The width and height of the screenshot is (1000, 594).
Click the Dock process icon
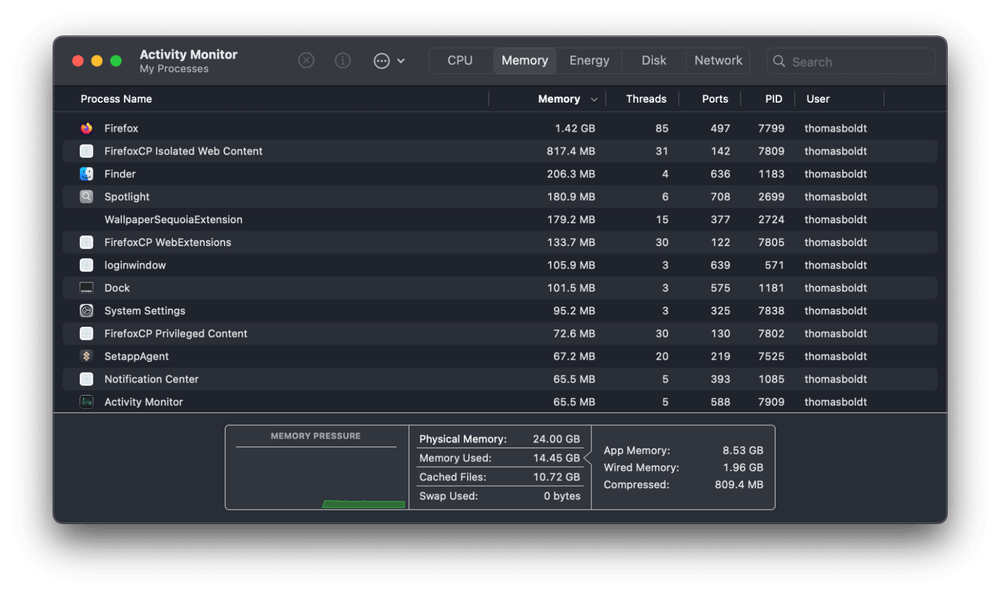86,288
